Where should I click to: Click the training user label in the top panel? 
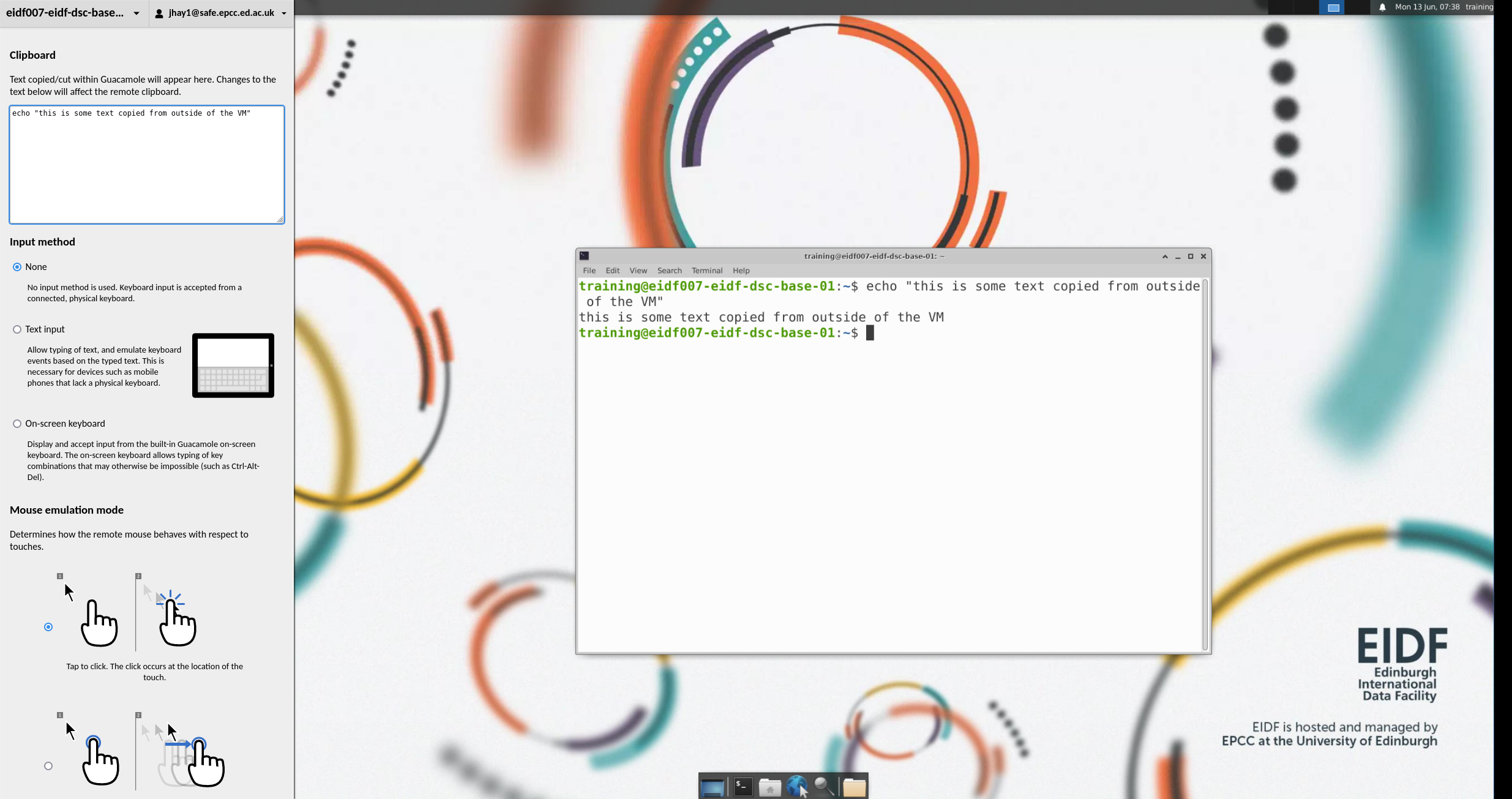click(1480, 7)
